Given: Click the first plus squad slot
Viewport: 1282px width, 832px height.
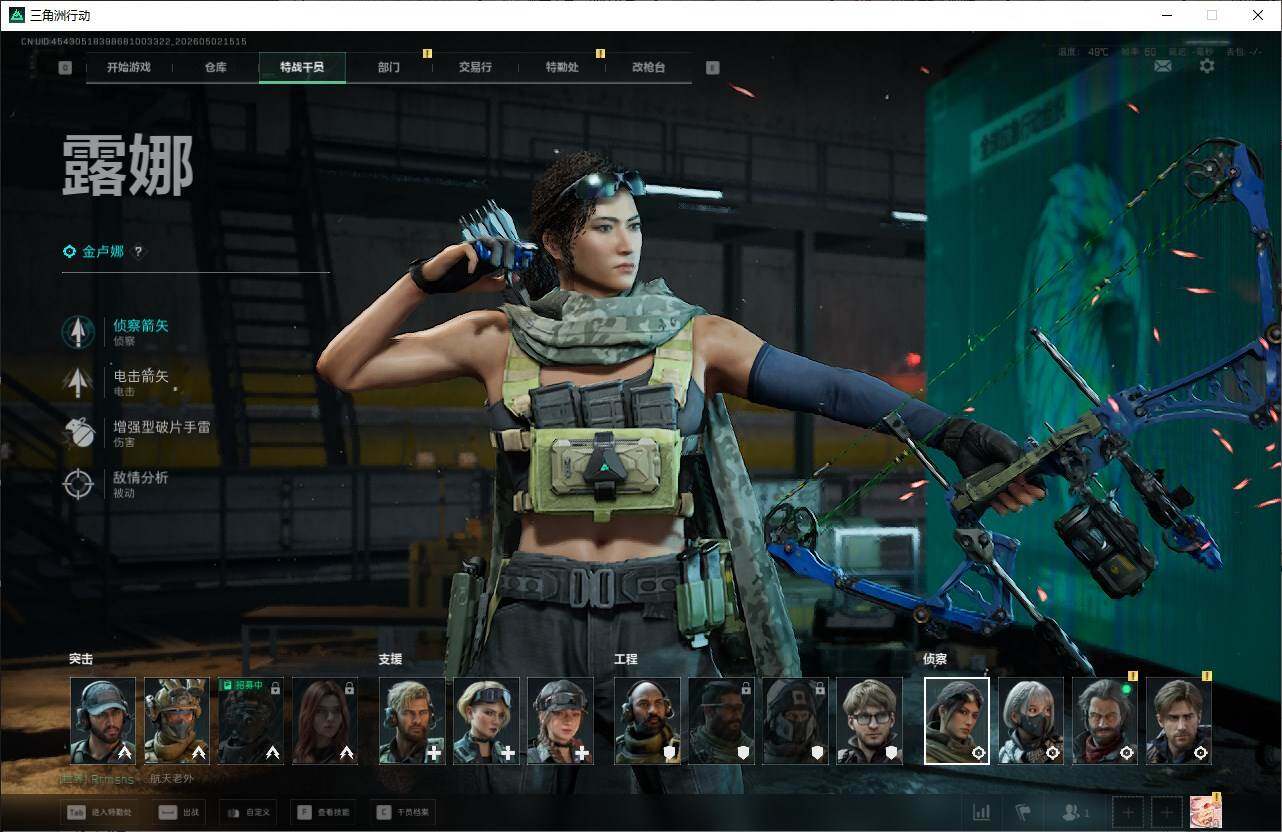Looking at the screenshot, I should 1128,812.
